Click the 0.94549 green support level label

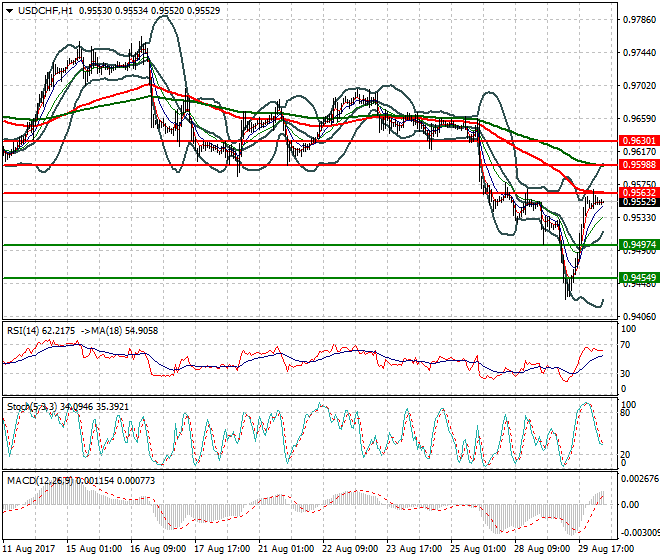point(639,277)
